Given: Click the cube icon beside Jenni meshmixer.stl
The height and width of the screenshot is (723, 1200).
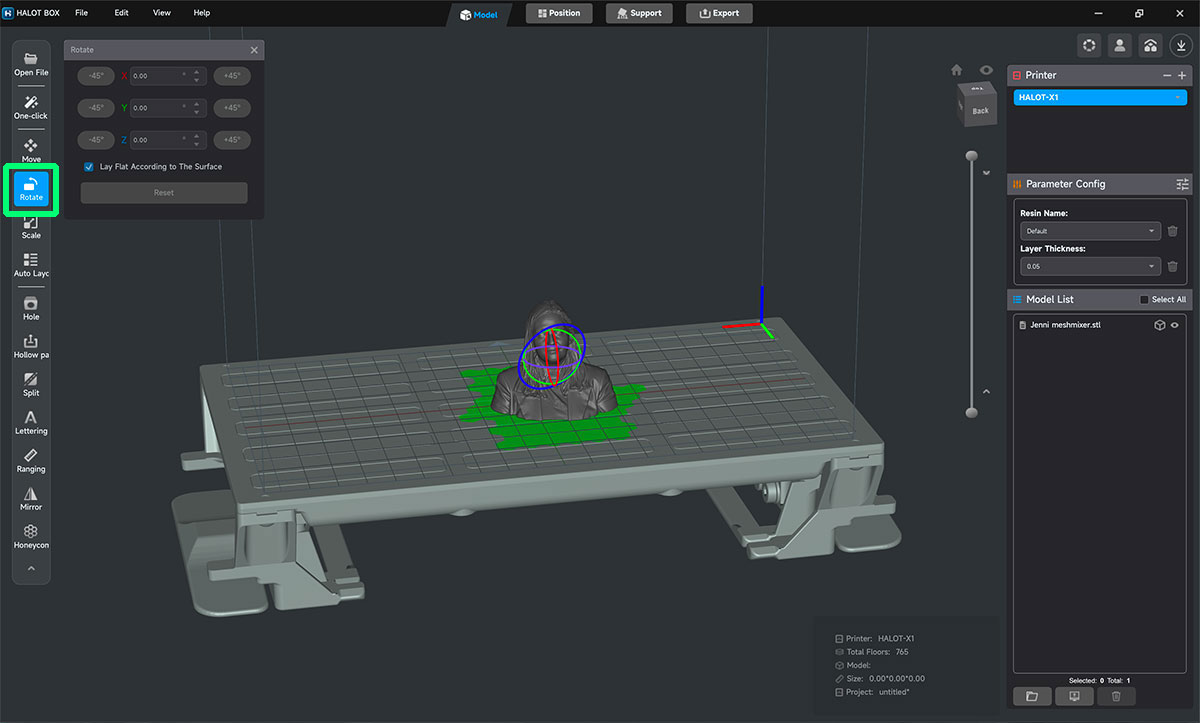Looking at the screenshot, I should point(1160,325).
